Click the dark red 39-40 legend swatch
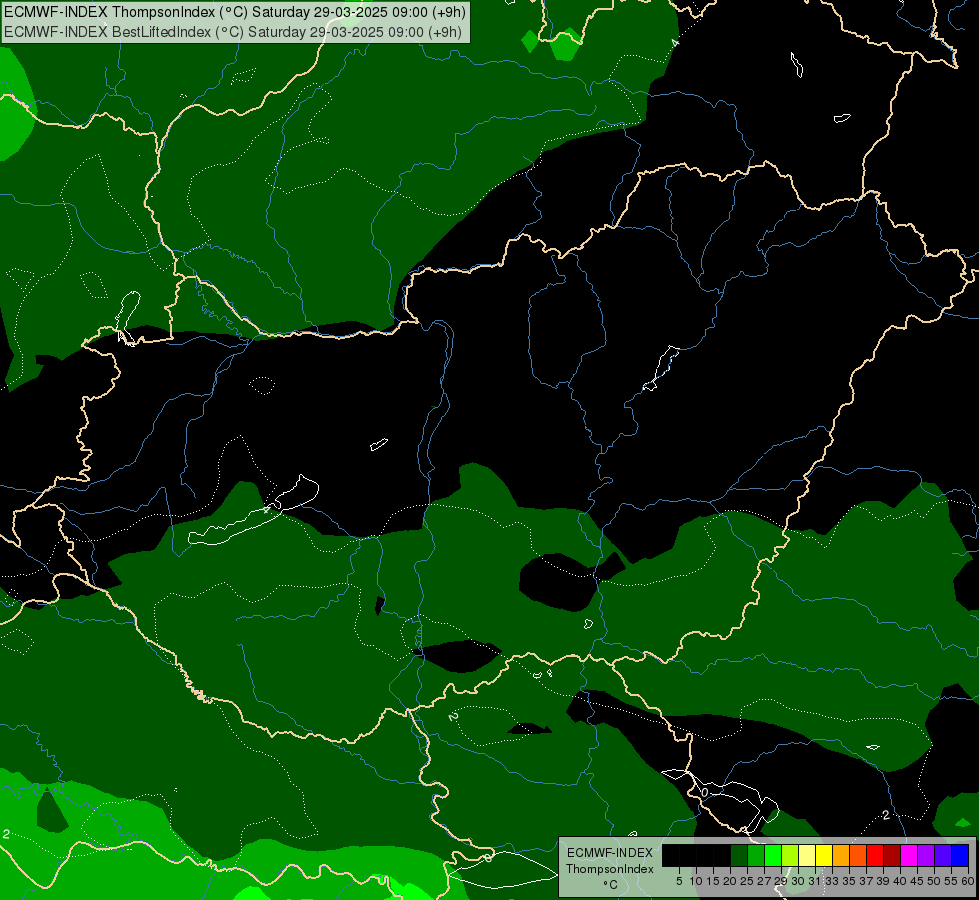 tap(892, 855)
